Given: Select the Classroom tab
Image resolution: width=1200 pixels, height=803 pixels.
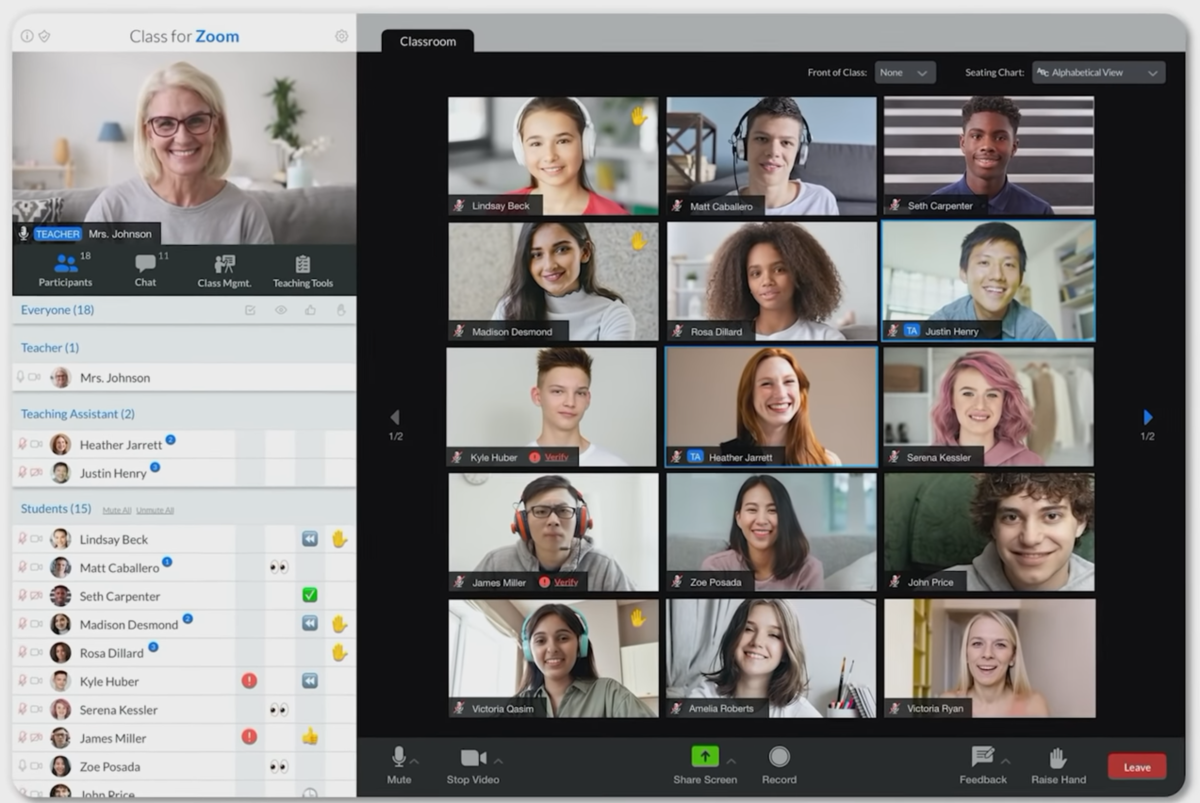Looking at the screenshot, I should [x=428, y=41].
